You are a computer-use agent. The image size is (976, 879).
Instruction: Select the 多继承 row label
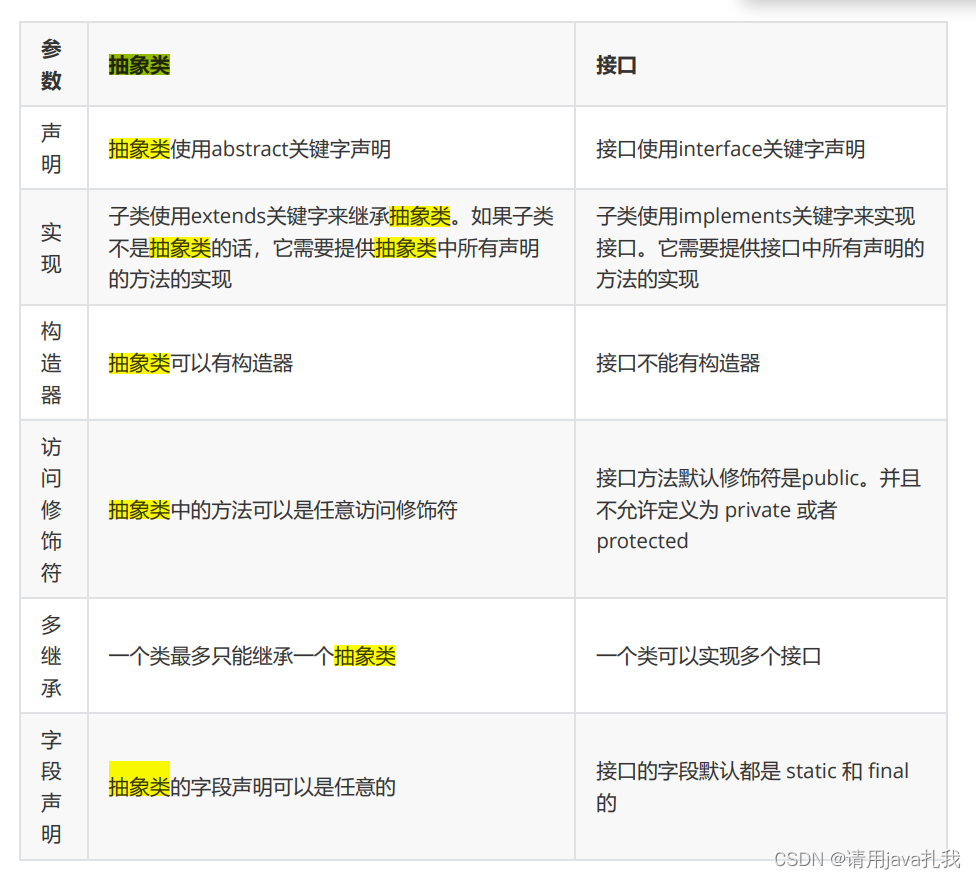tap(54, 656)
